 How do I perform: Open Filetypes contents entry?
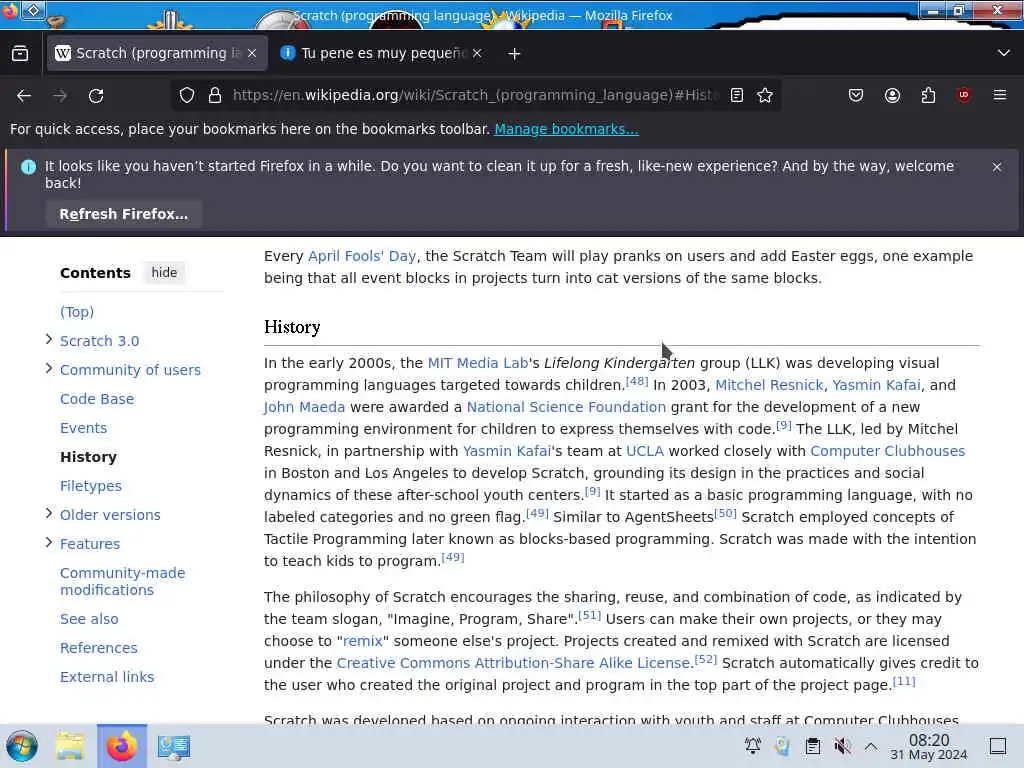(91, 486)
